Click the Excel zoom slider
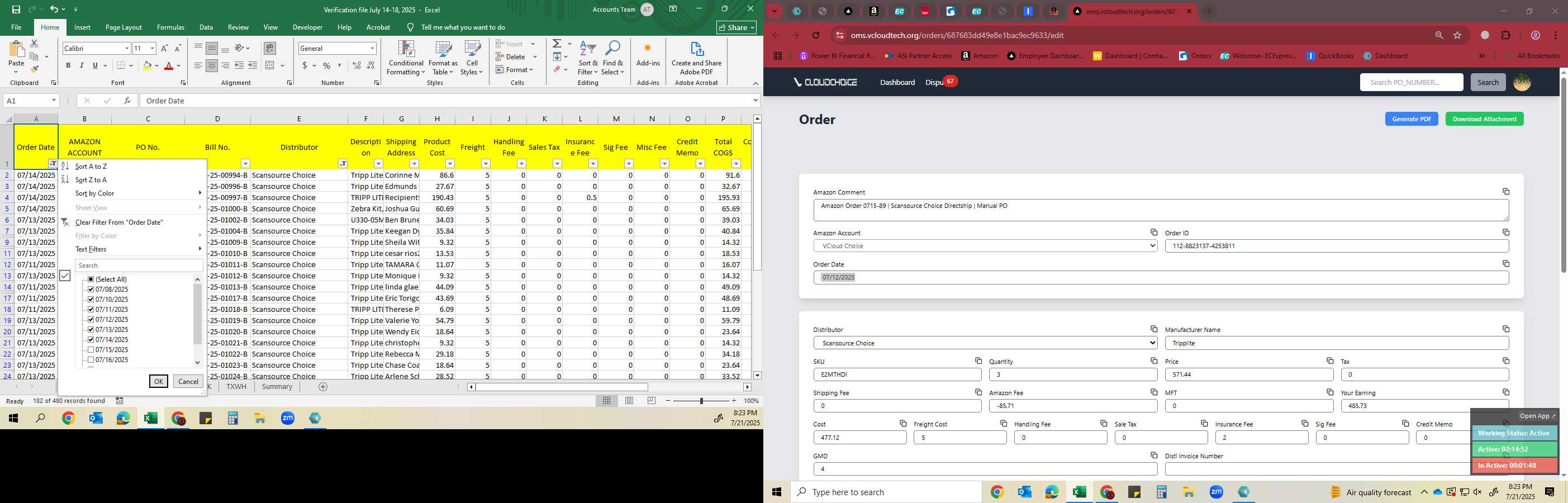 701,401
